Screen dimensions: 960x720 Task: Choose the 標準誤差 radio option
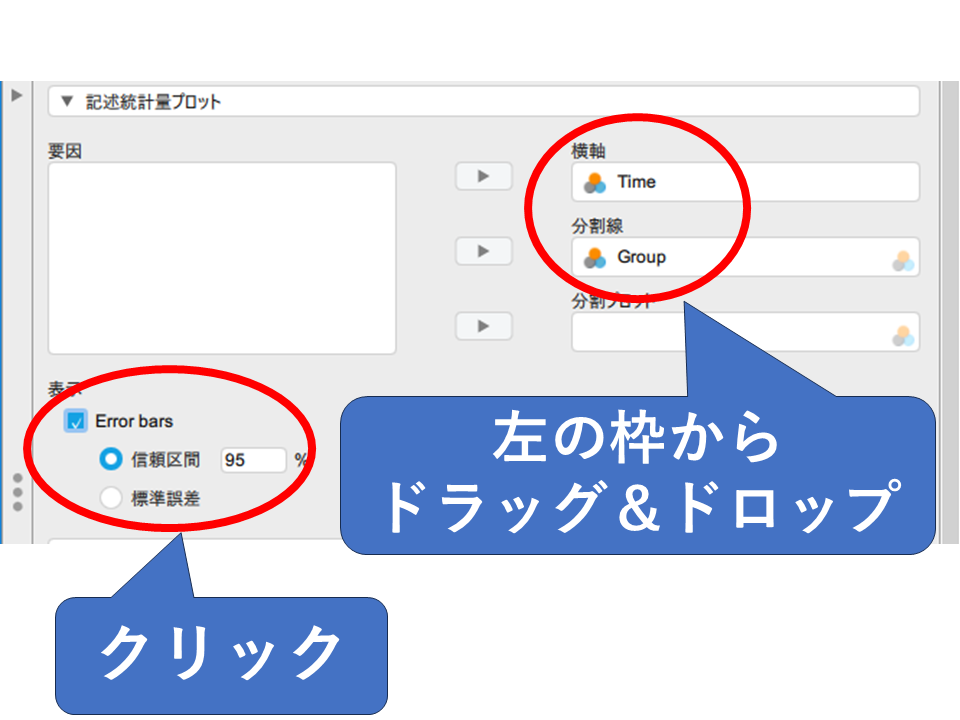(x=111, y=497)
